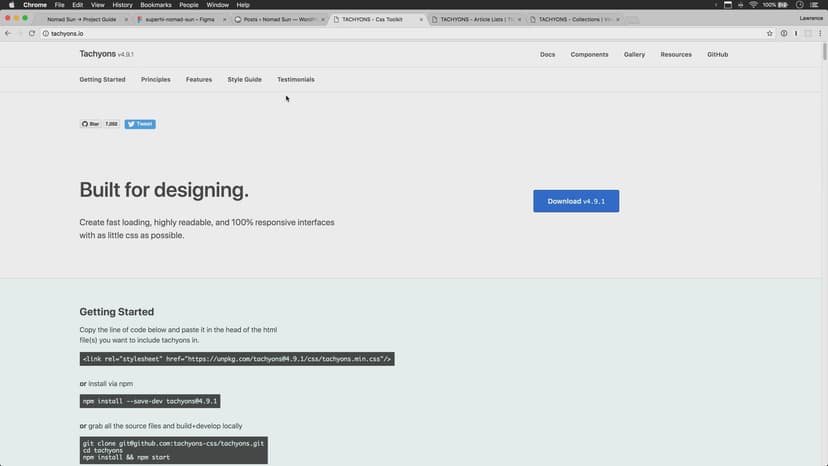Viewport: 828px width, 466px height.
Task: Open the History menu
Action: click(122, 5)
